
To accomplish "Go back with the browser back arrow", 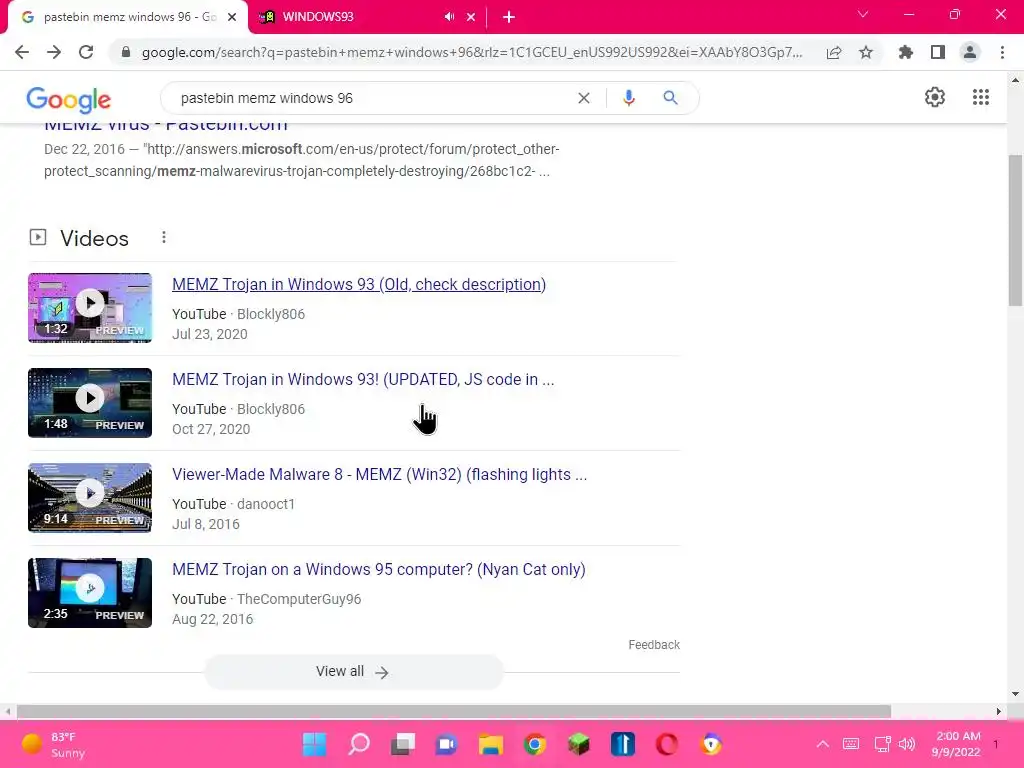I will [x=22, y=52].
